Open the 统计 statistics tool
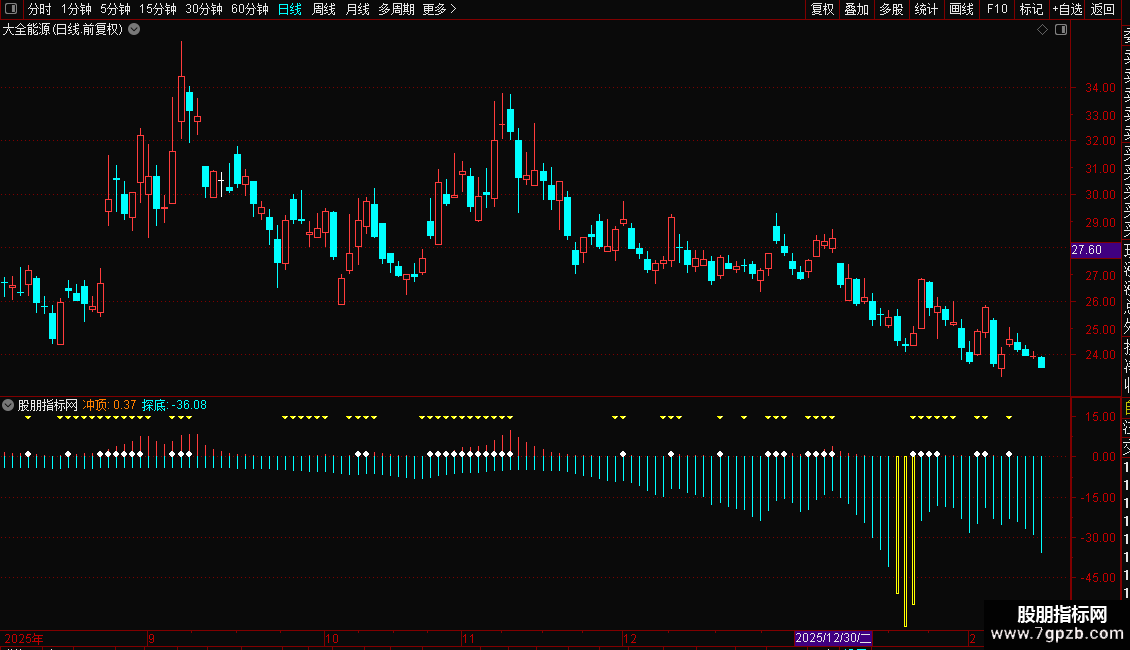This screenshot has height=650, width=1130. pyautogui.click(x=926, y=9)
